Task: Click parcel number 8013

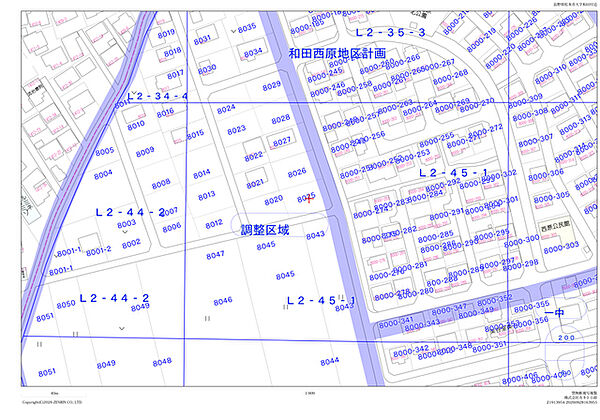Action: [x=207, y=196]
